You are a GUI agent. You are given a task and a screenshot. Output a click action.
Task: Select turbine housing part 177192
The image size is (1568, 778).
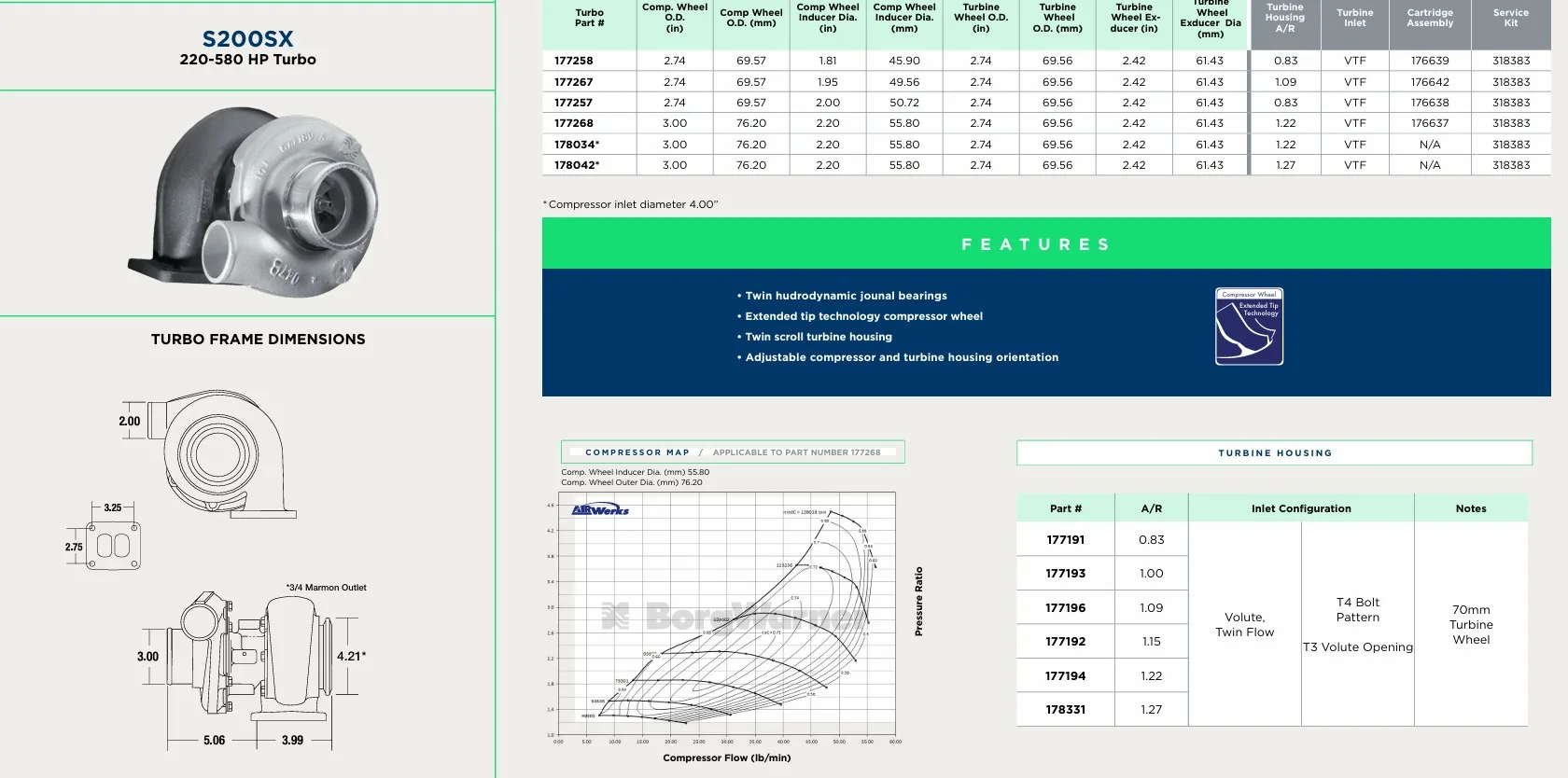click(x=1066, y=642)
